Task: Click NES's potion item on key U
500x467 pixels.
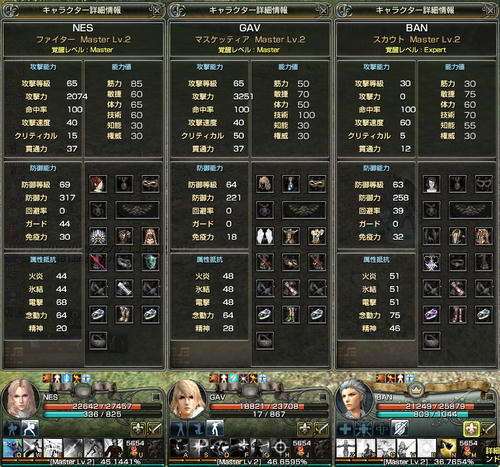Action: tap(135, 448)
